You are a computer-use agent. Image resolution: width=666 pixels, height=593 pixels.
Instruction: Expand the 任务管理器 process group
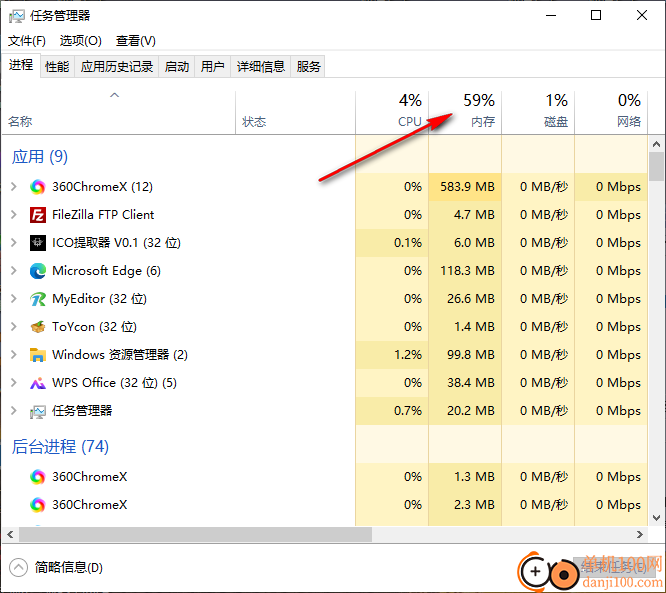[x=14, y=411]
